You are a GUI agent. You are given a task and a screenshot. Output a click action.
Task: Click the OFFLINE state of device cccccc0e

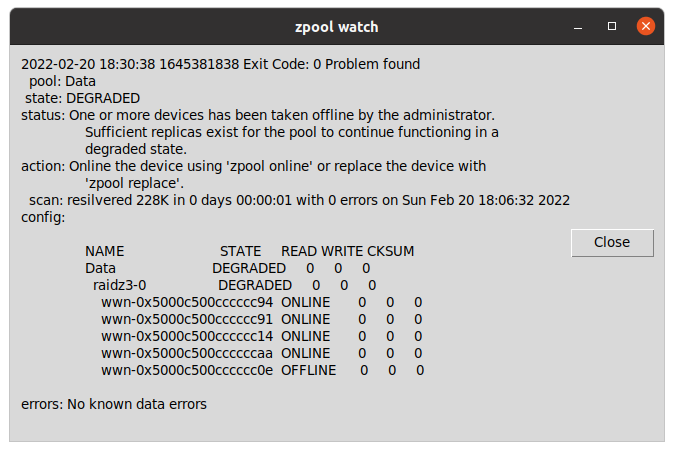(309, 371)
